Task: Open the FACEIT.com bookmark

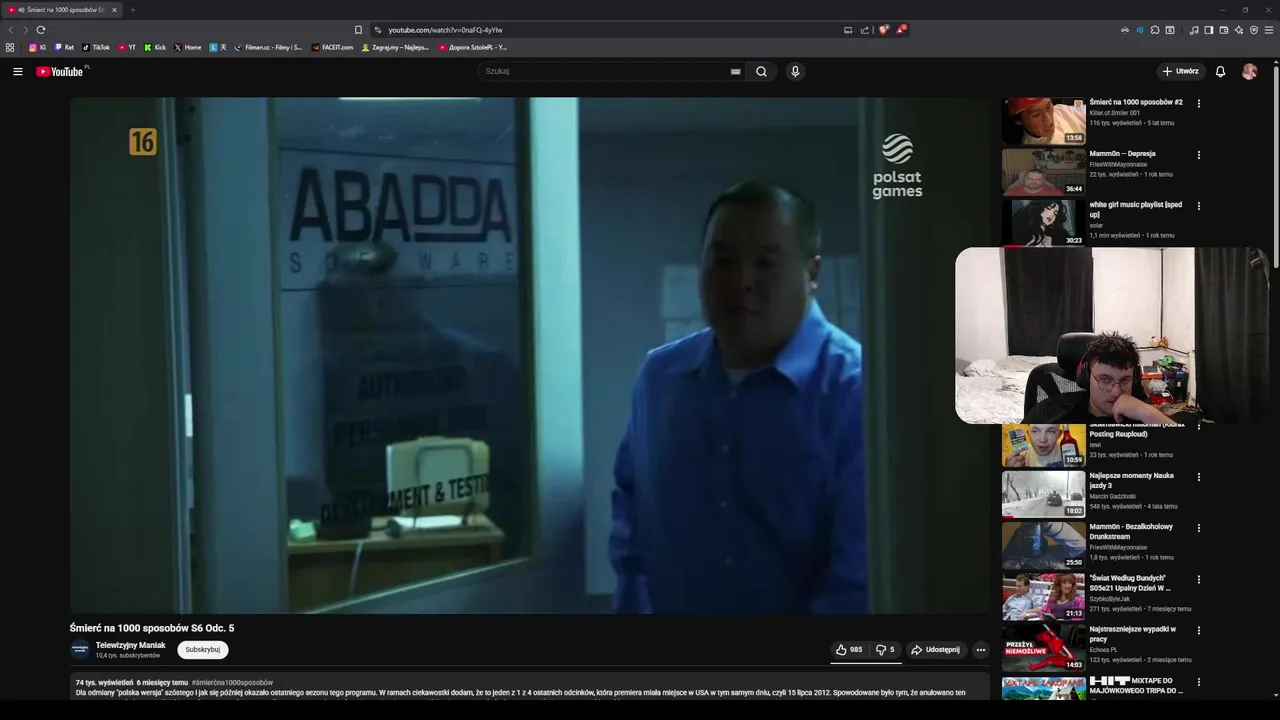Action: 333,47
